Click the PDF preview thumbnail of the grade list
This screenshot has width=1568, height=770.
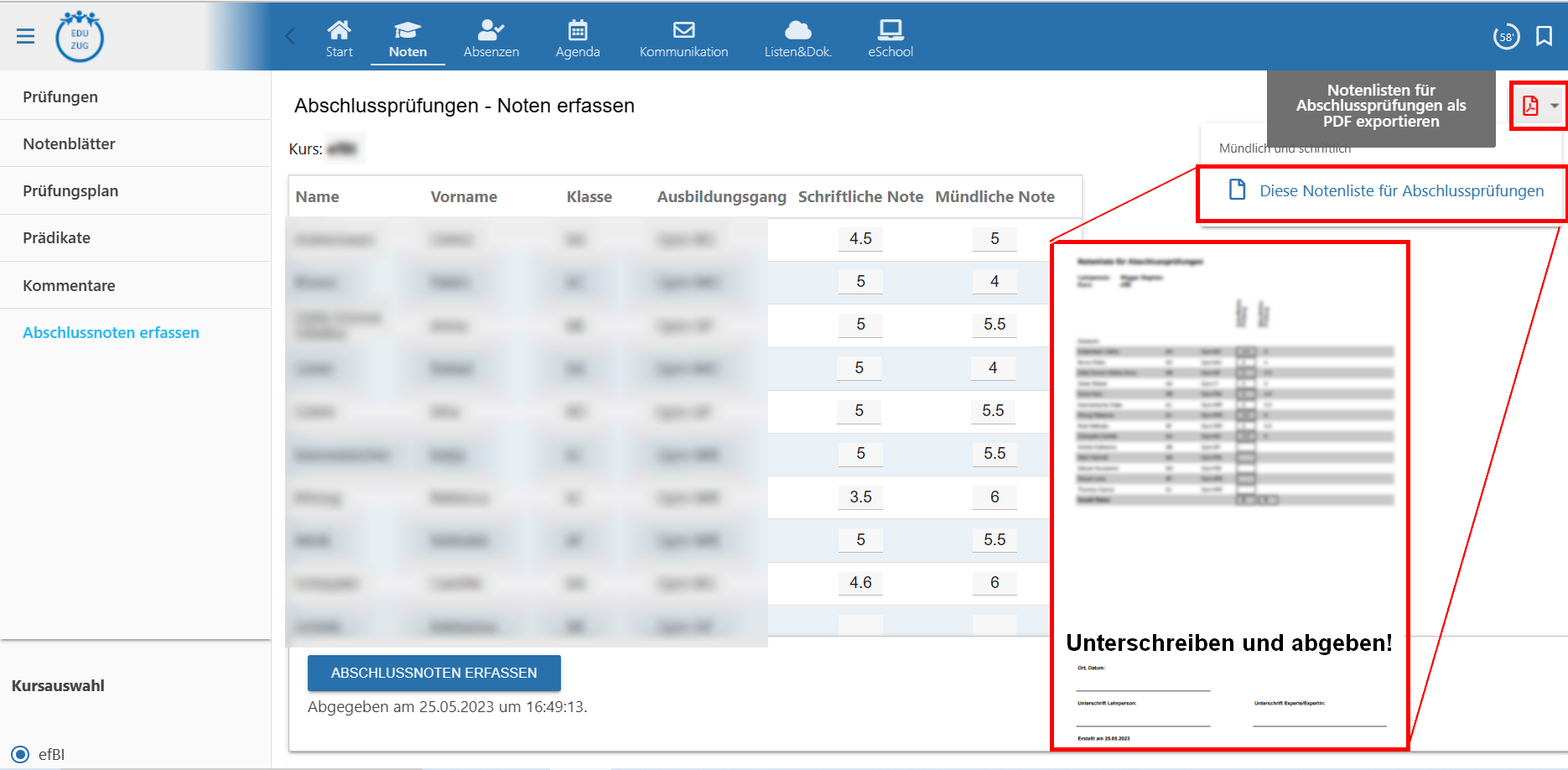(x=1229, y=496)
